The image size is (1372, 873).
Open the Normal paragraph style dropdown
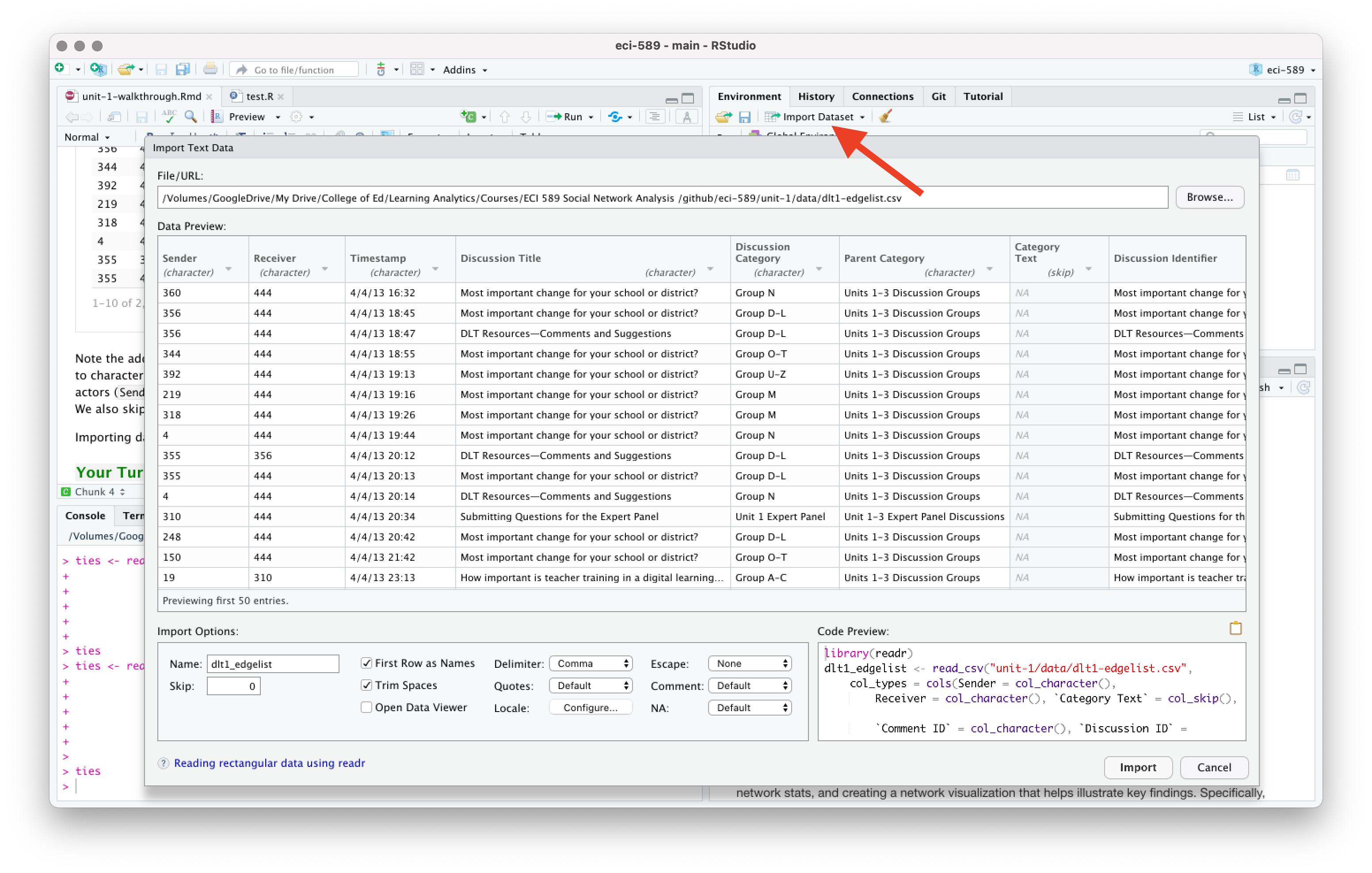coord(87,137)
